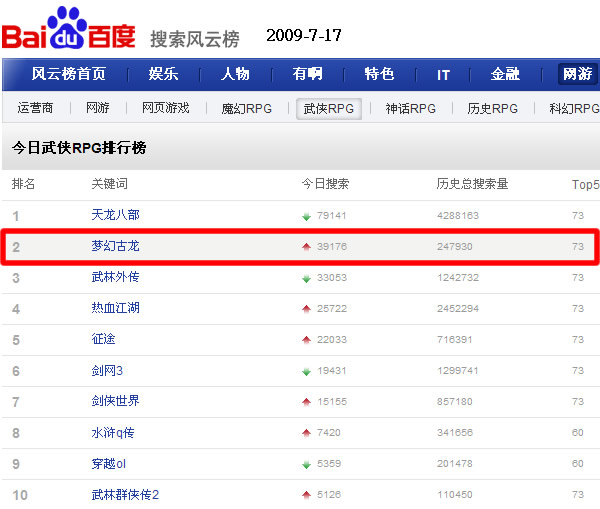Open the 娱乐 navigation item
This screenshot has height=509, width=600.
point(163,74)
